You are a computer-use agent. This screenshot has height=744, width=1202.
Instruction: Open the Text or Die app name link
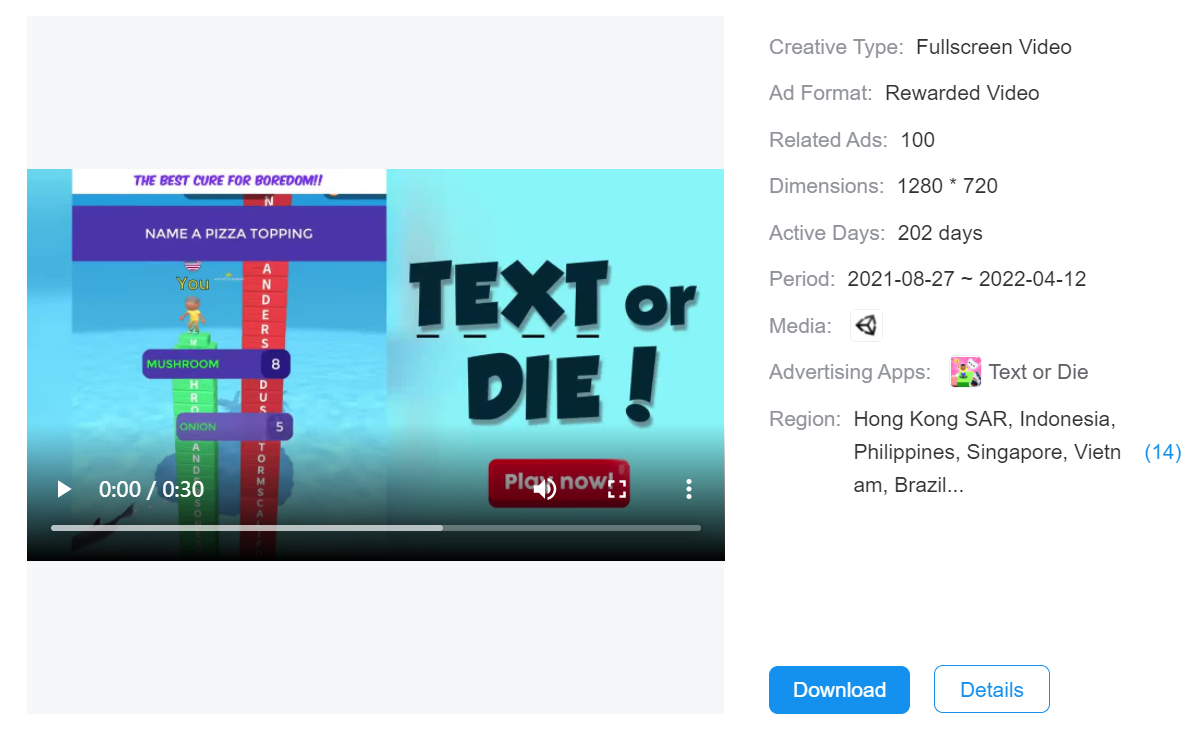[1038, 373]
